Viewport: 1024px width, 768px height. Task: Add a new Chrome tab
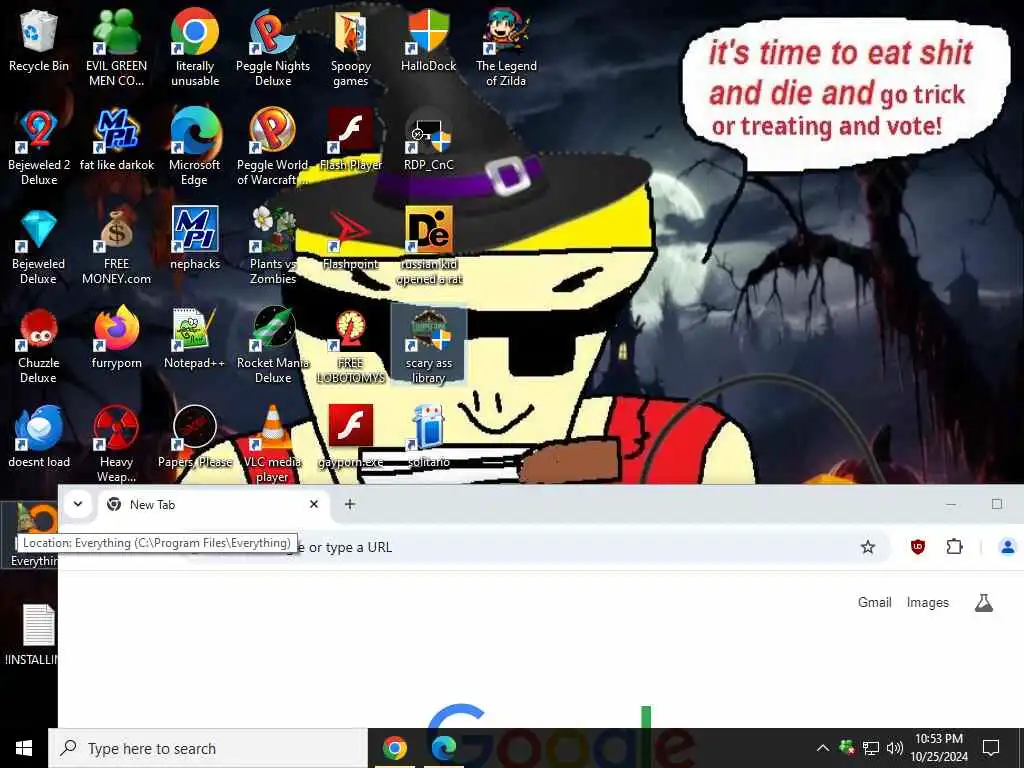pyautogui.click(x=350, y=504)
